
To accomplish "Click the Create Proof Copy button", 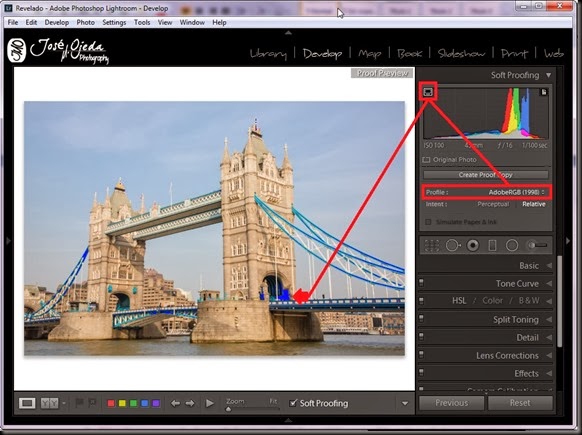I will pyautogui.click(x=485, y=175).
